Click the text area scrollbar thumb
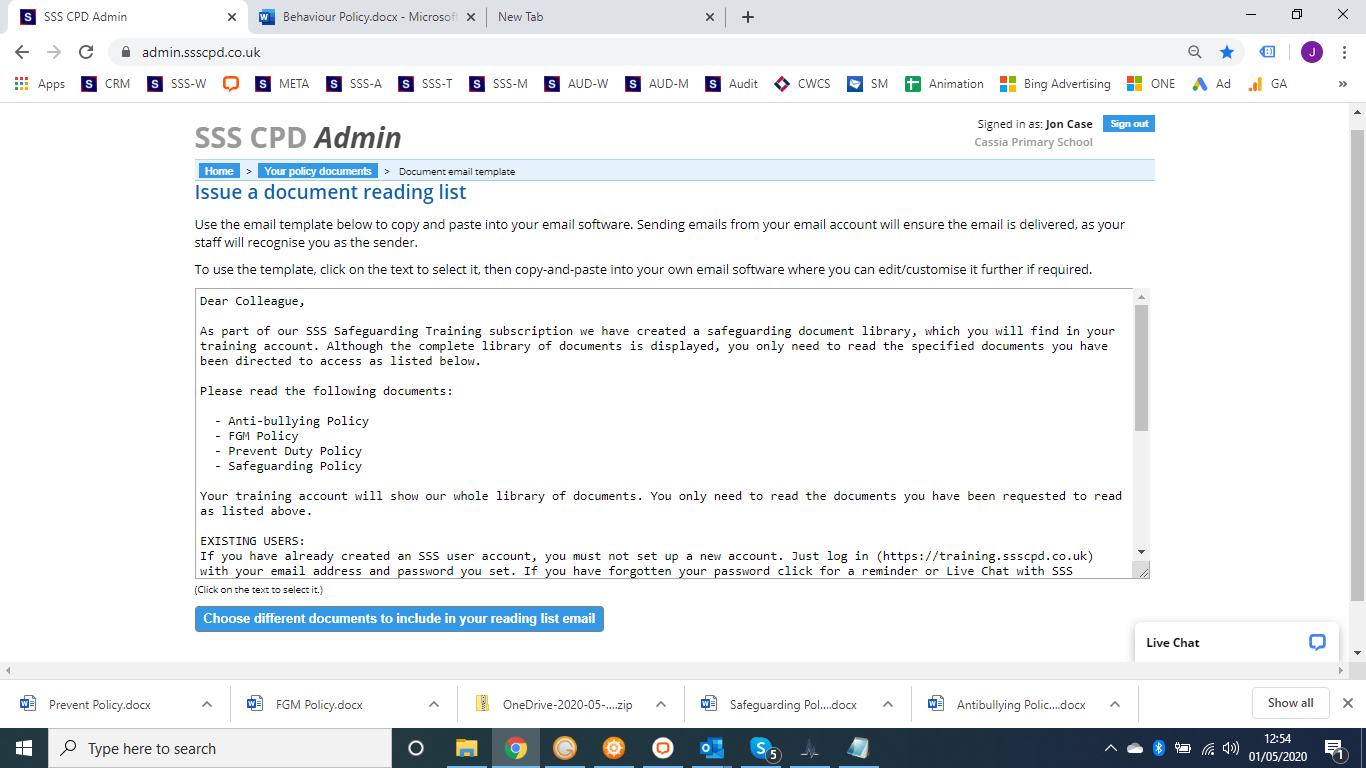 1141,368
